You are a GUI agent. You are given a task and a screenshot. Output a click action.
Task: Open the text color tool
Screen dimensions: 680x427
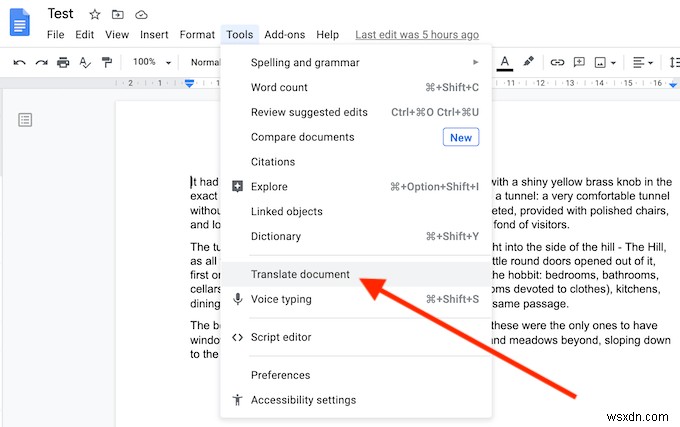tap(505, 63)
